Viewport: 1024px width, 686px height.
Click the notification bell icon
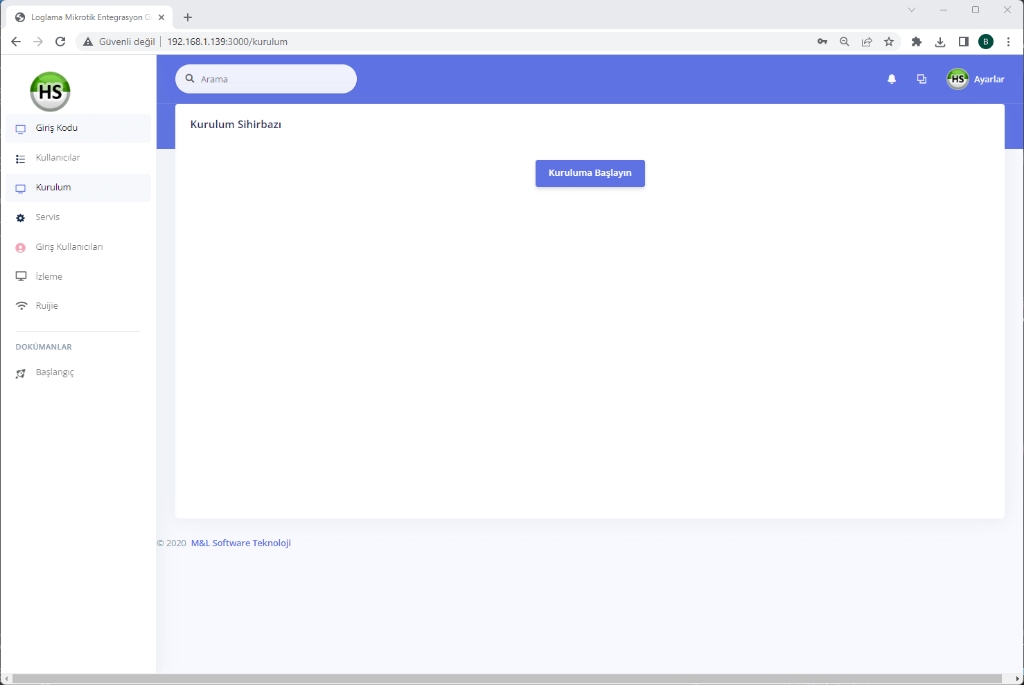point(892,79)
